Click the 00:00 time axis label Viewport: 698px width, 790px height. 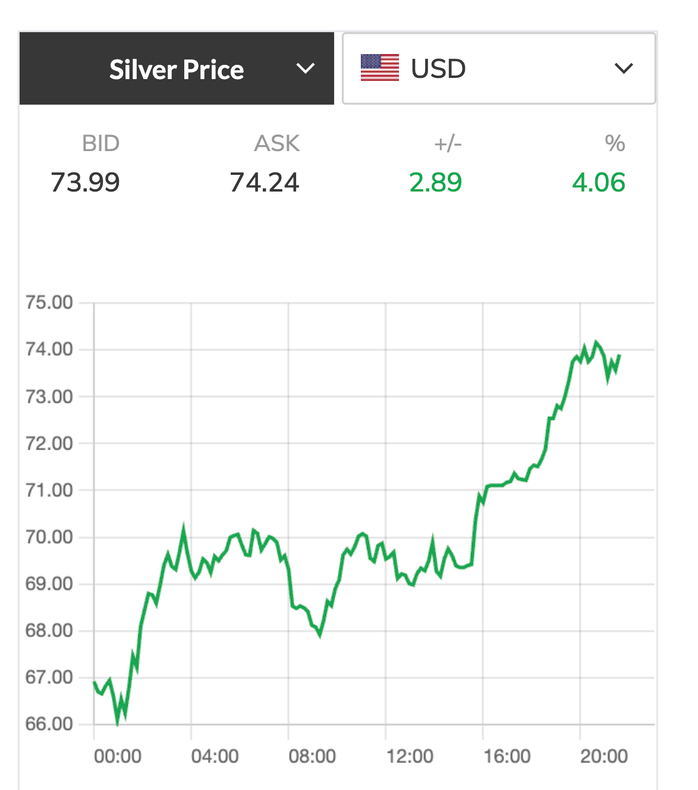[117, 757]
